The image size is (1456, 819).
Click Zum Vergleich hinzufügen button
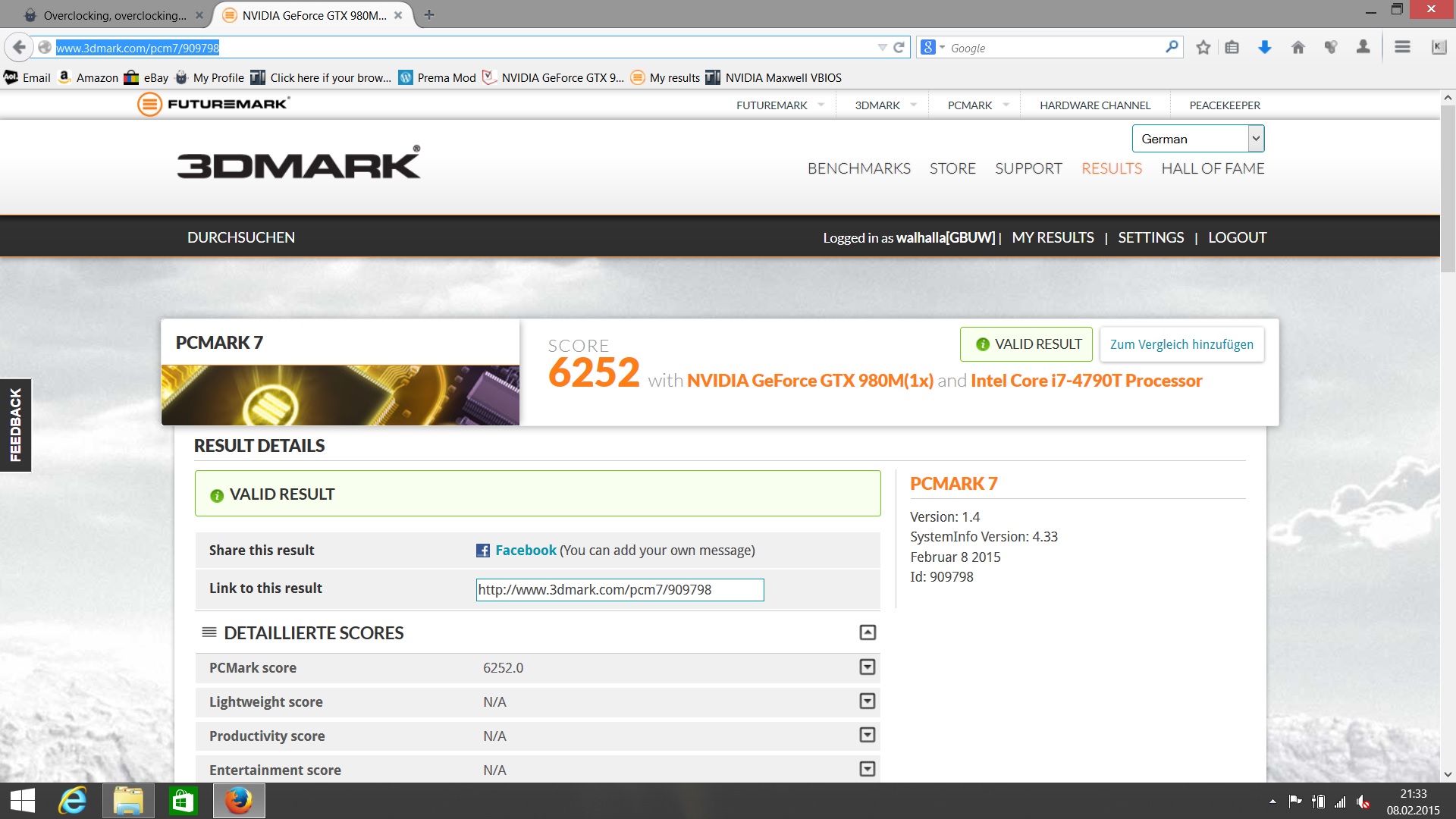pos(1181,344)
